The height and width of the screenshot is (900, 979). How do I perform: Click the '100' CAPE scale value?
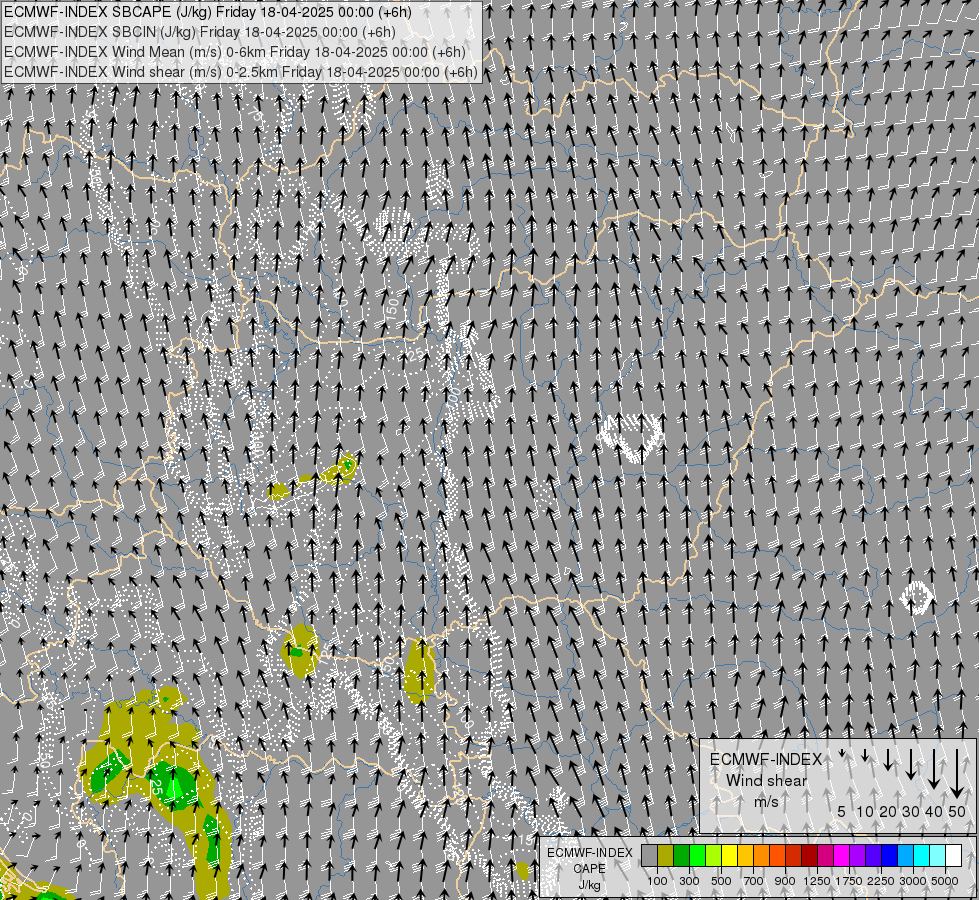pos(657,881)
